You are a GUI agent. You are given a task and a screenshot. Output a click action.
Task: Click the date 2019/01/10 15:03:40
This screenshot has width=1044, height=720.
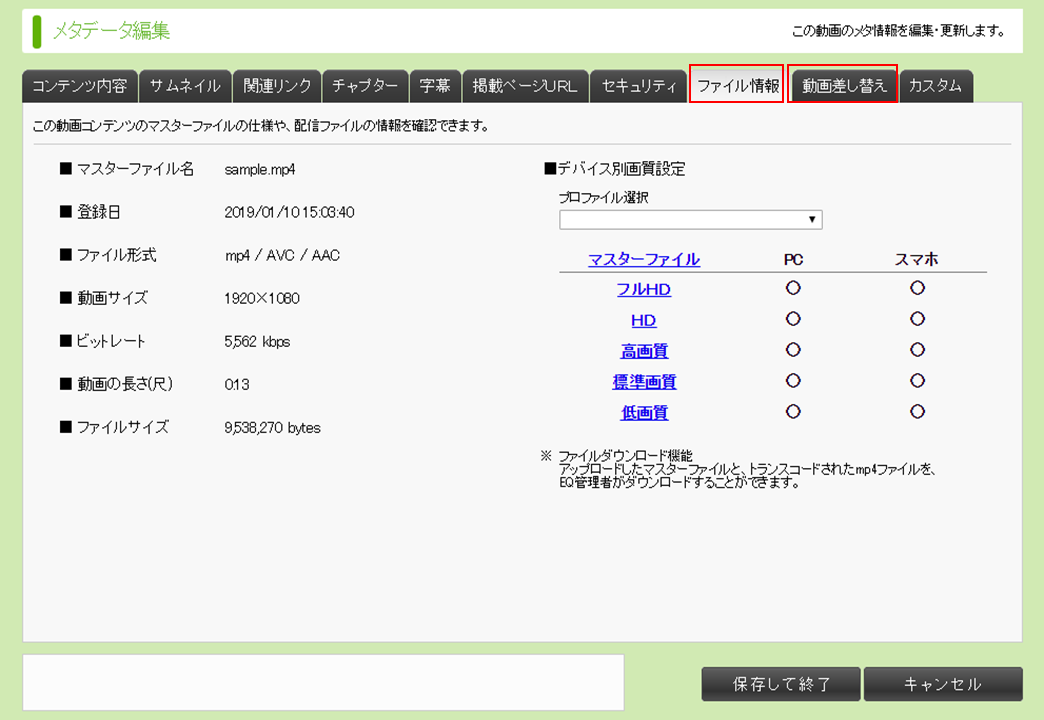289,212
